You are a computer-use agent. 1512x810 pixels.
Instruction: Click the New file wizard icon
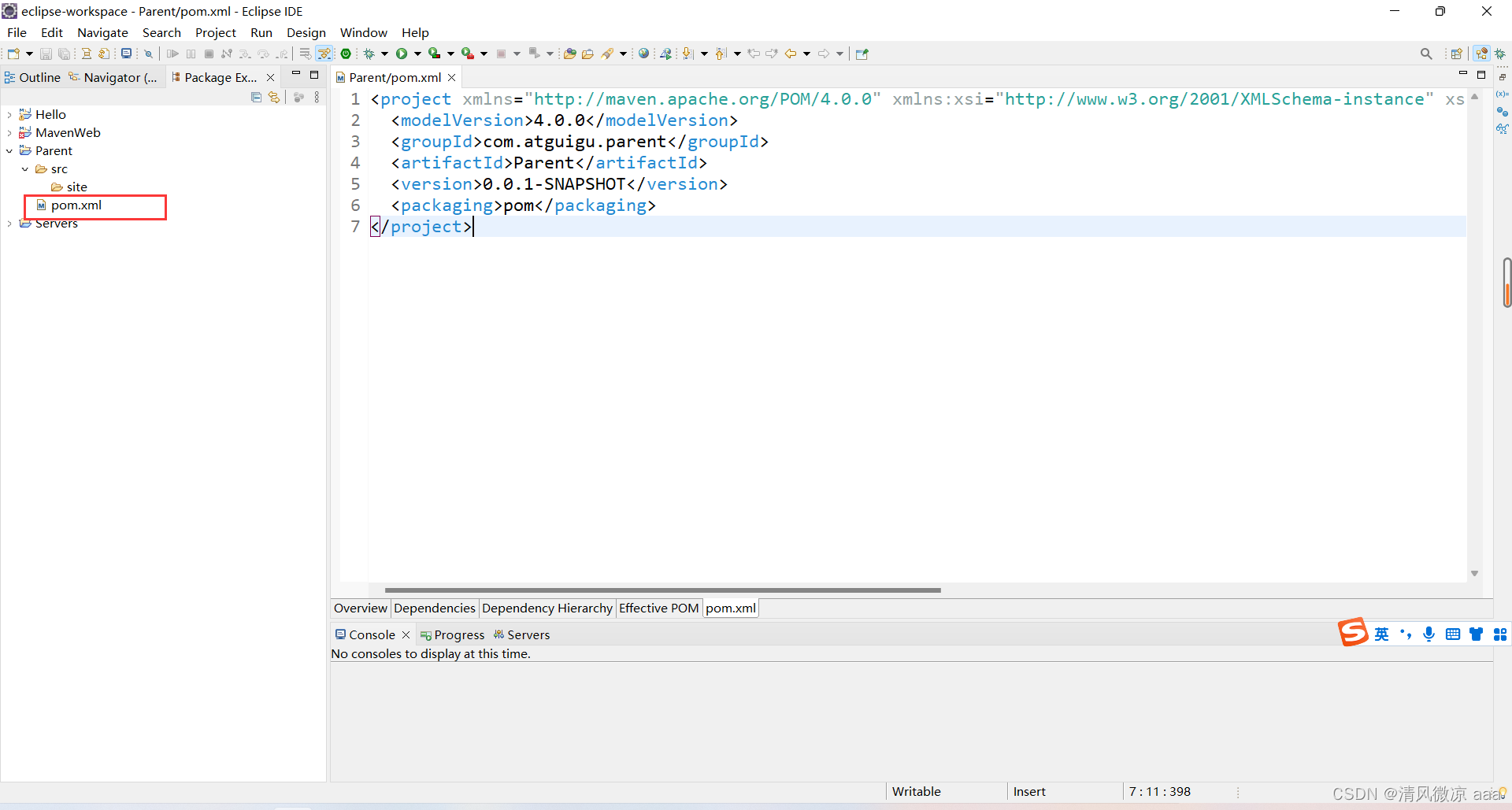coord(13,54)
